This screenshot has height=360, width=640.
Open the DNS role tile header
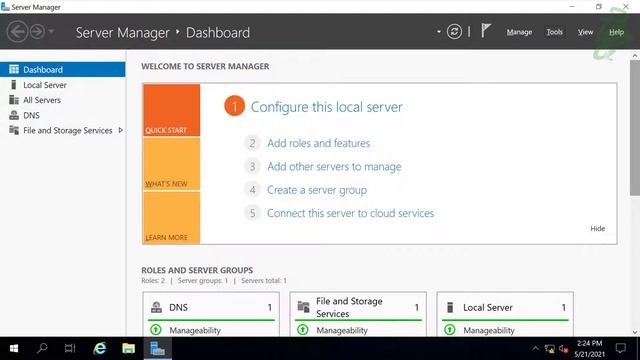[211, 307]
